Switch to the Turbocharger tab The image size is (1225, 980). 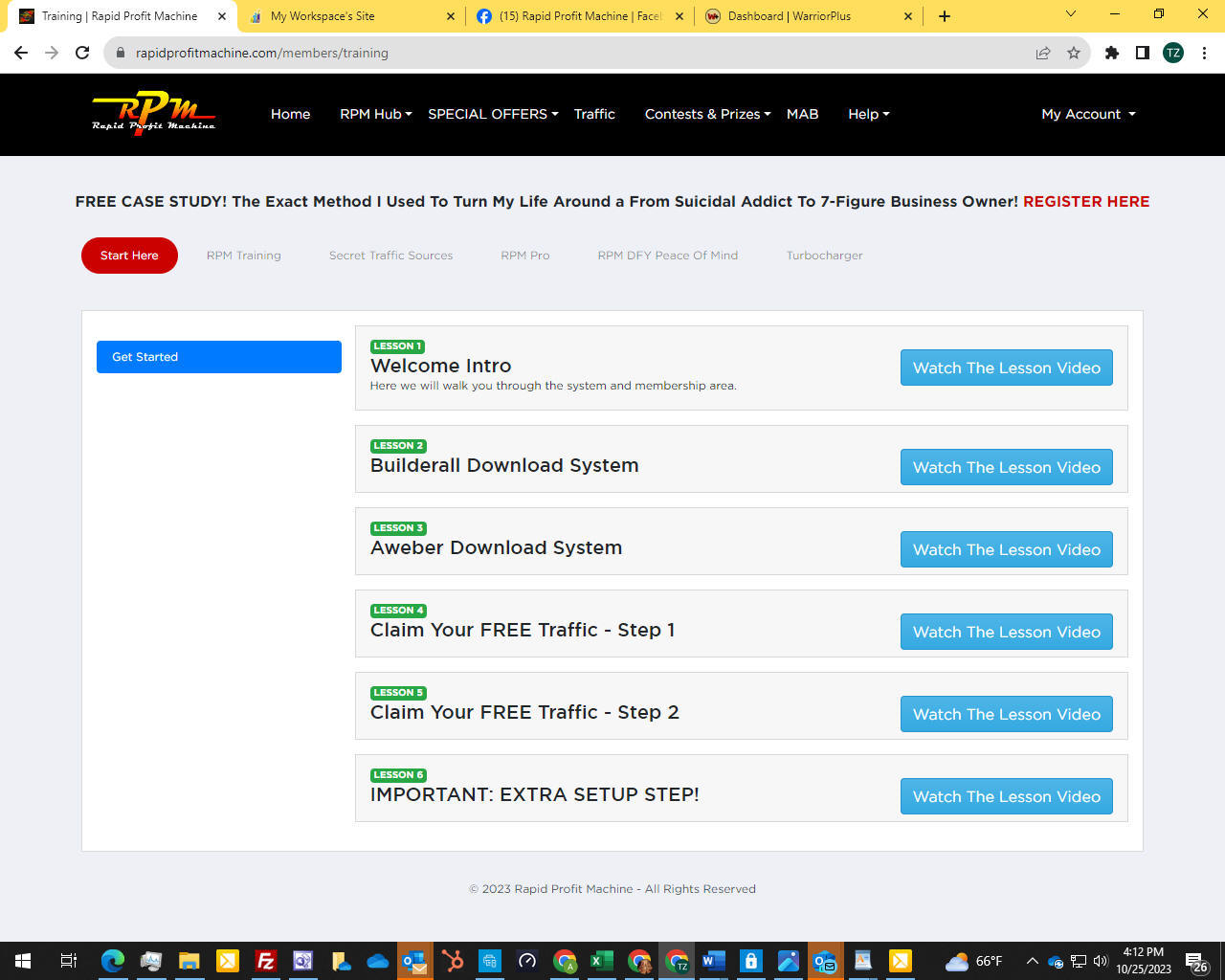pyautogui.click(x=824, y=256)
